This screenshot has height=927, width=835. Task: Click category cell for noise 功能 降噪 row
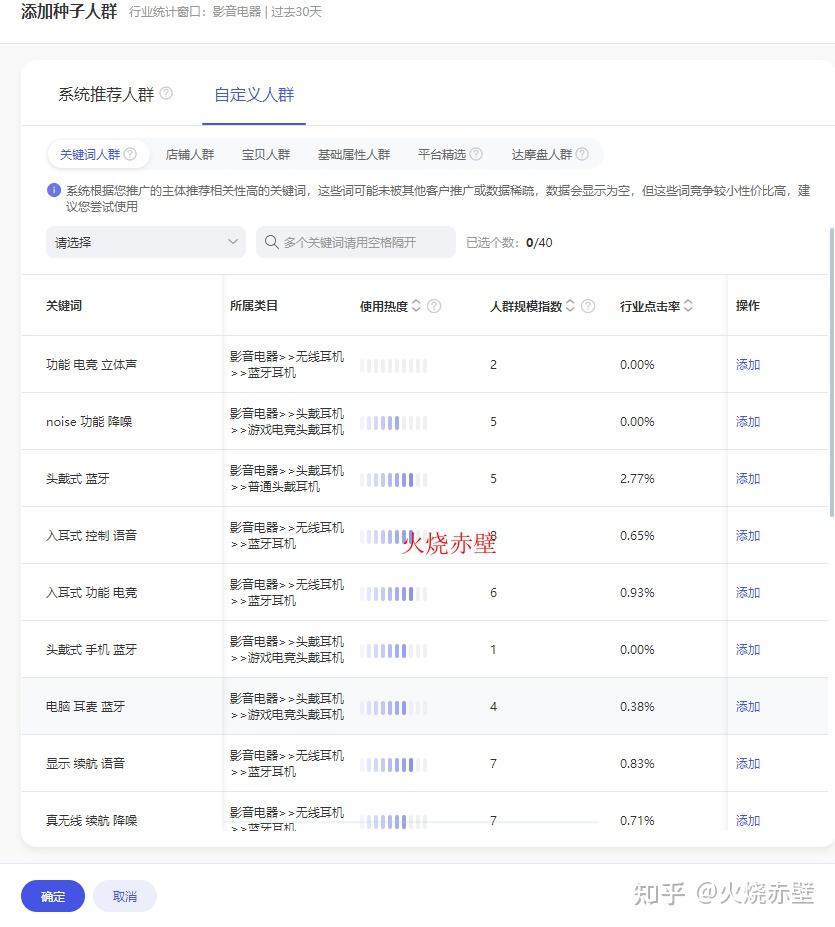point(287,422)
